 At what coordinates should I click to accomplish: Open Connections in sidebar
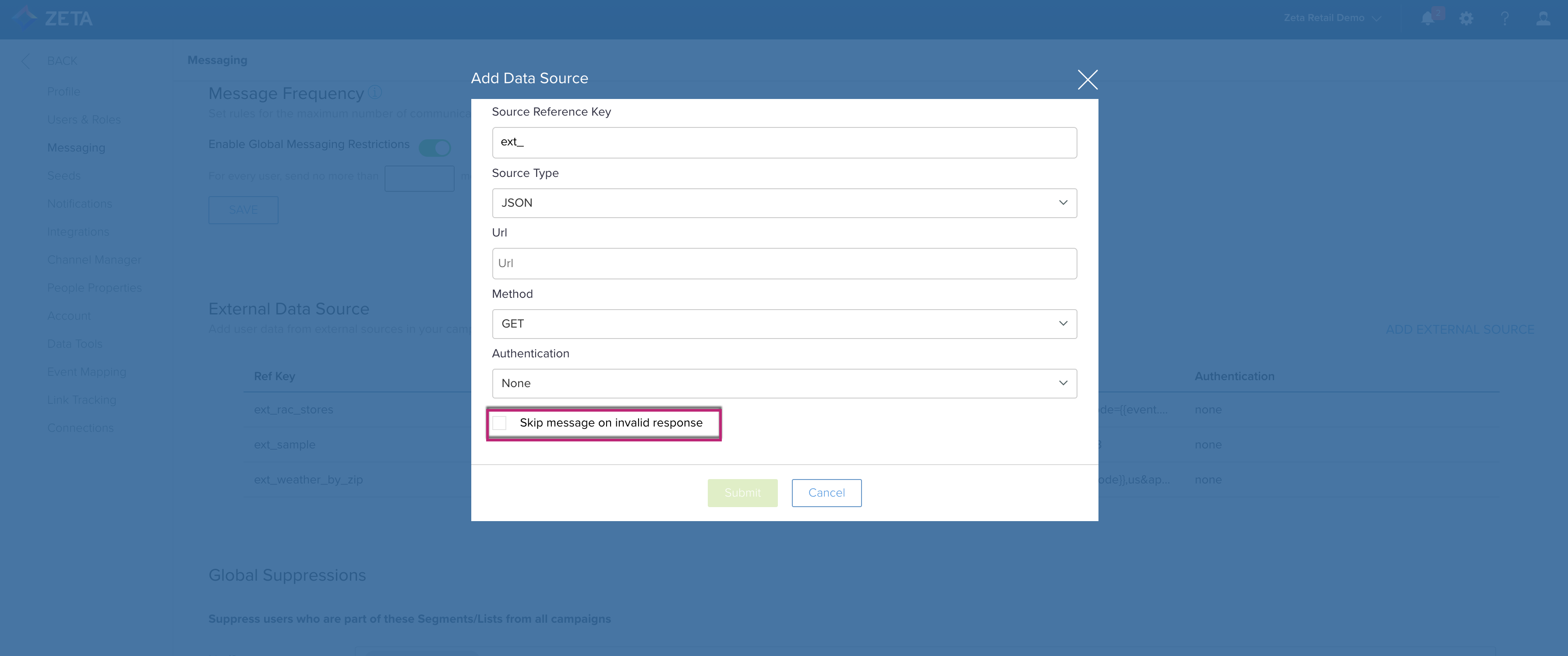tap(80, 428)
